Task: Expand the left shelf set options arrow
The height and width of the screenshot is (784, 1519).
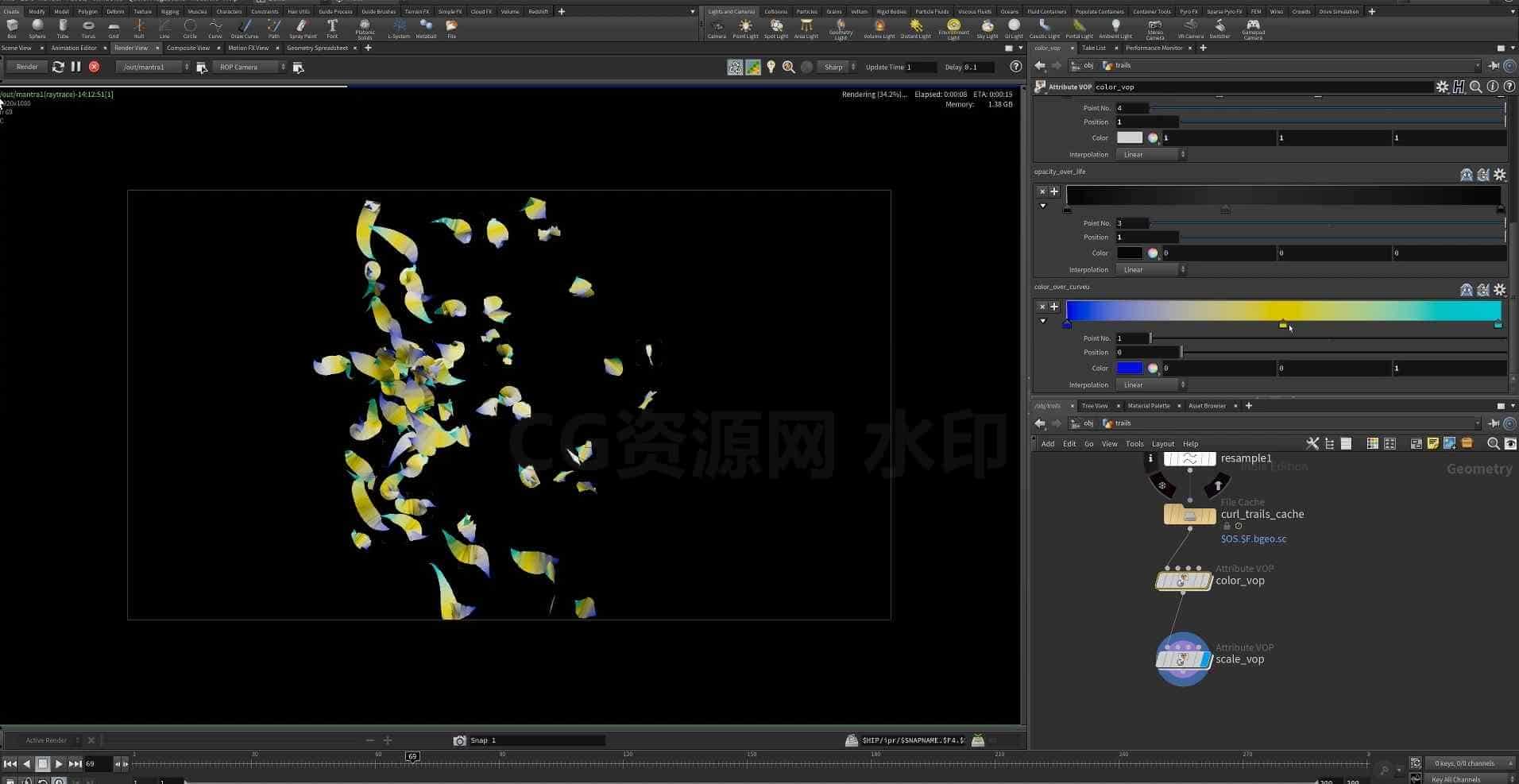Action: [693, 11]
